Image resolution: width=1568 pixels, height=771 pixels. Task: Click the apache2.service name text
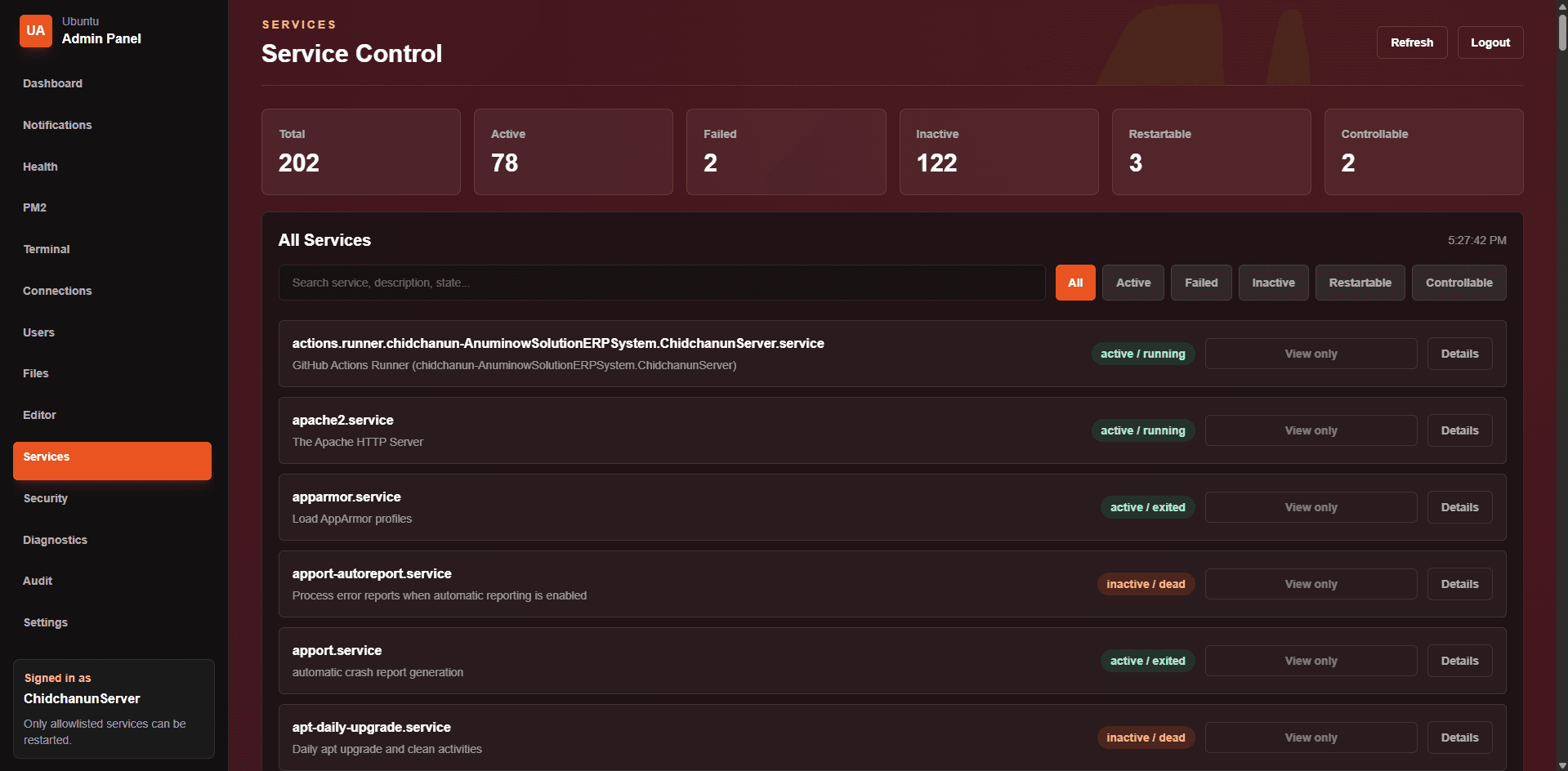(x=343, y=420)
